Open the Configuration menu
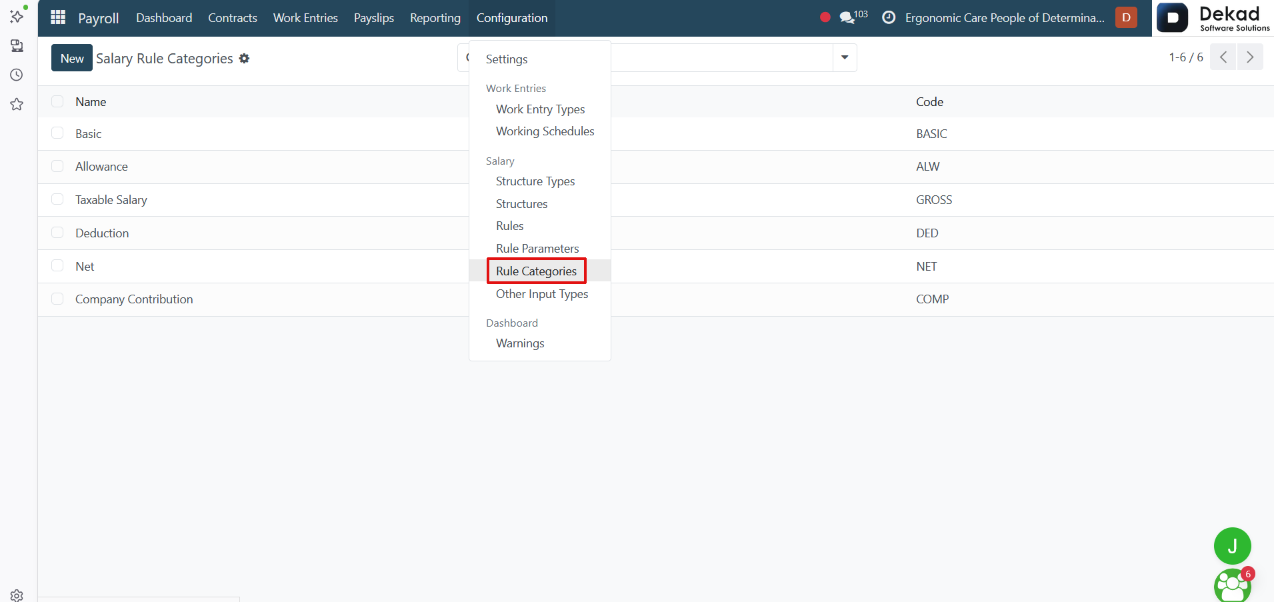1274x602 pixels. click(x=512, y=18)
